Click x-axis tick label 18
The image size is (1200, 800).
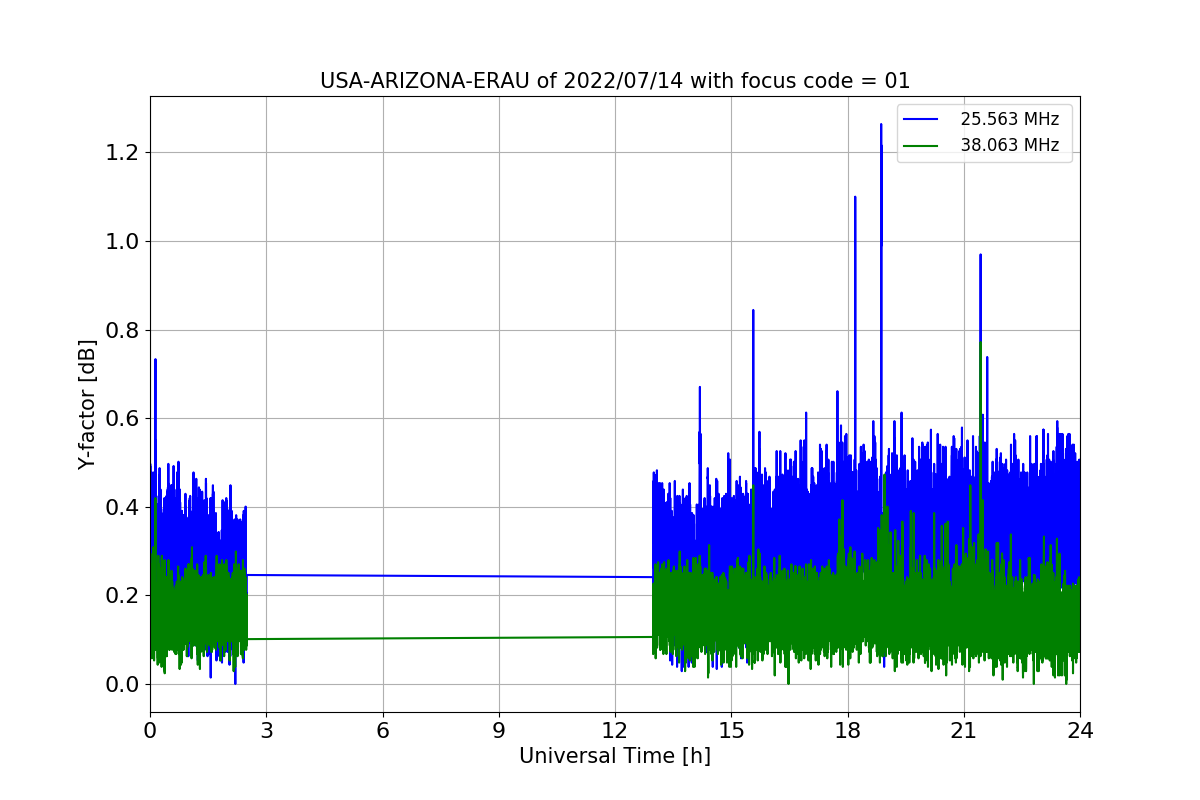point(848,730)
